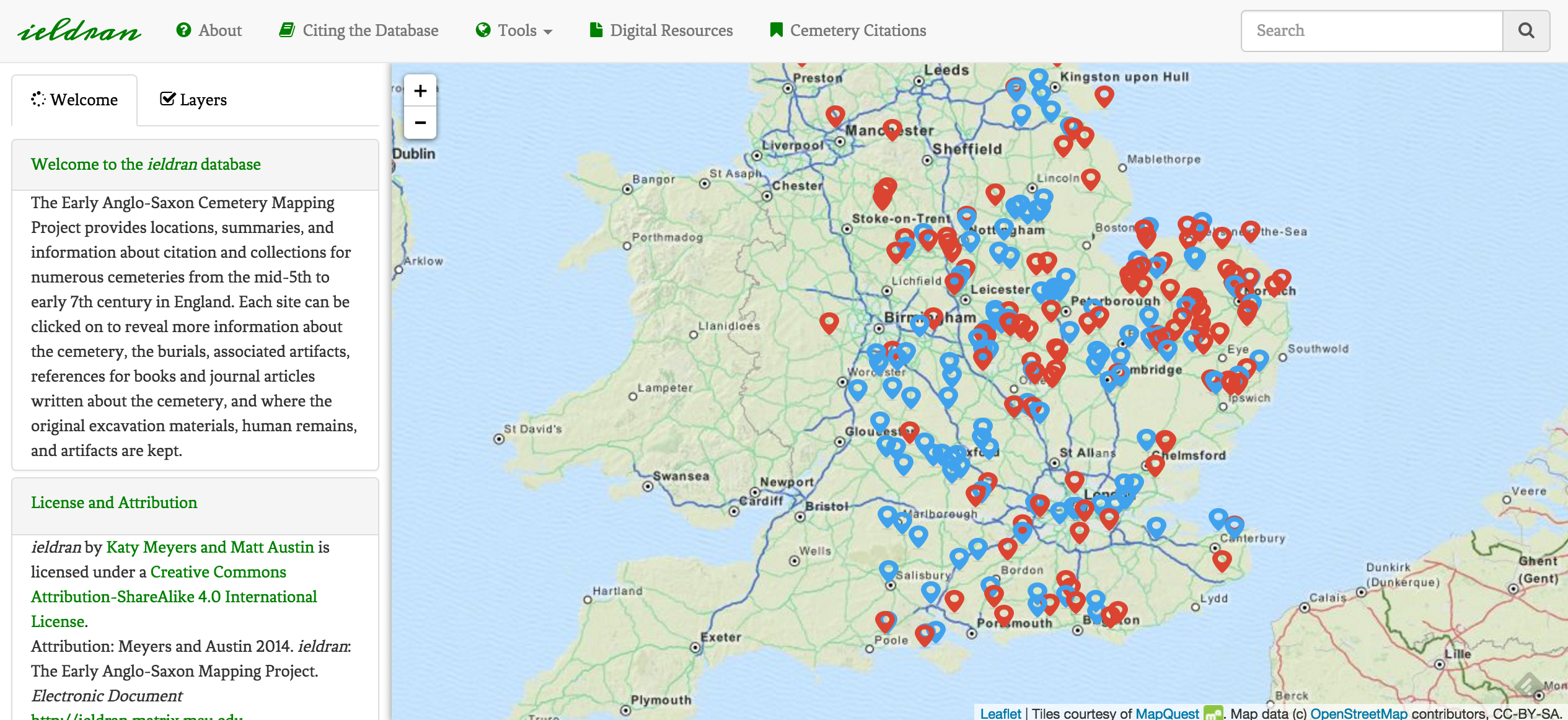Click red marker west of Birmingham

click(829, 322)
